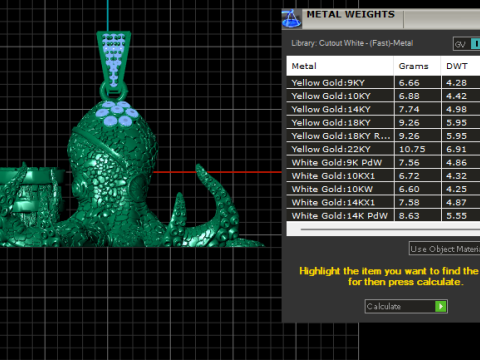Click the Grams column header
The image size is (480, 360).
click(x=417, y=66)
